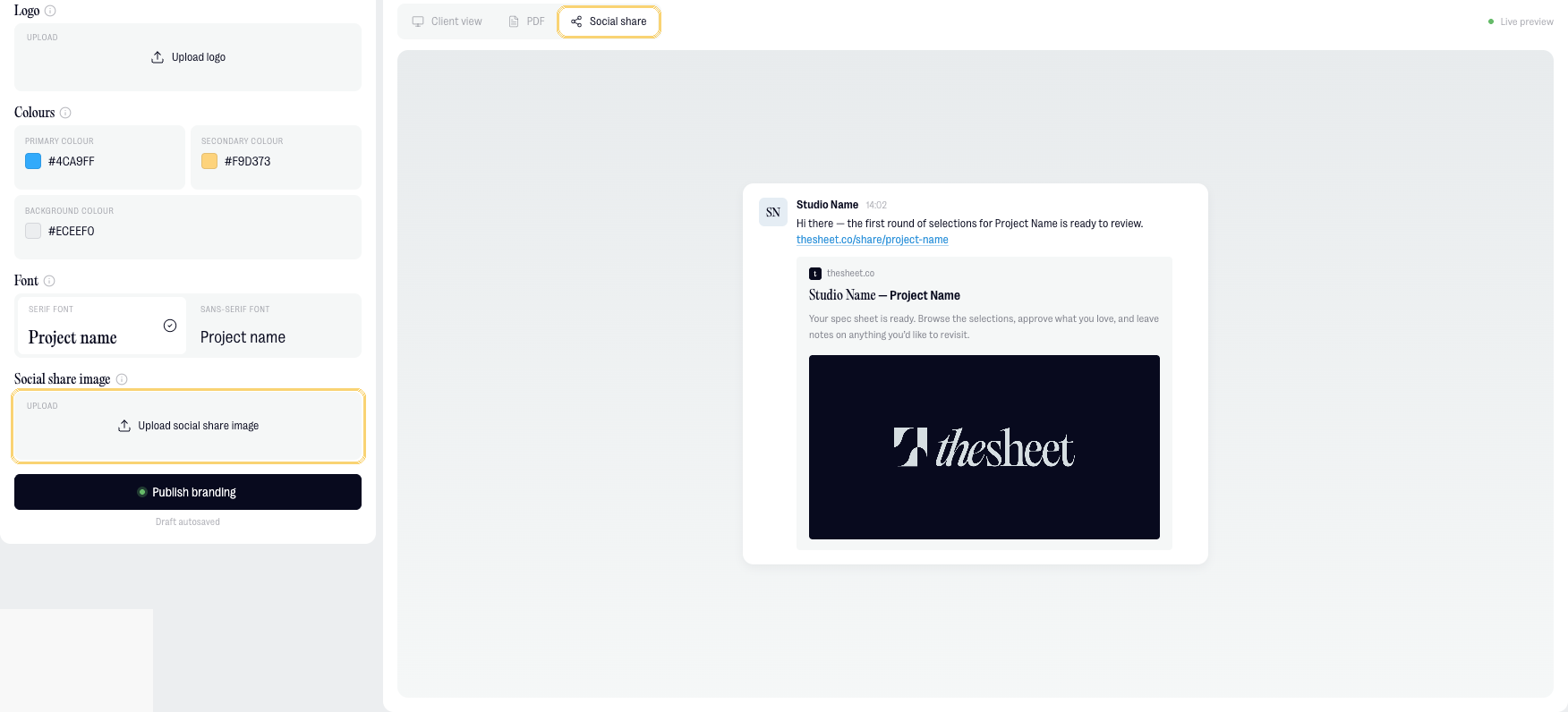Click the Font info icon

pos(49,281)
